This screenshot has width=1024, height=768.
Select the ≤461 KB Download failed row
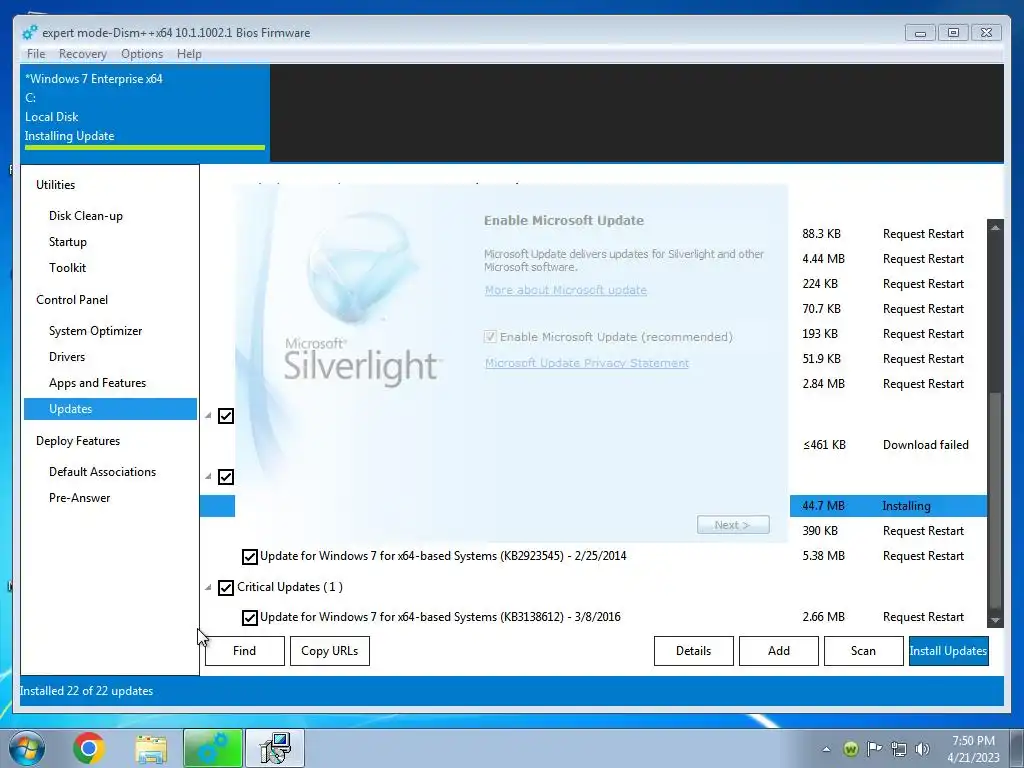click(594, 445)
